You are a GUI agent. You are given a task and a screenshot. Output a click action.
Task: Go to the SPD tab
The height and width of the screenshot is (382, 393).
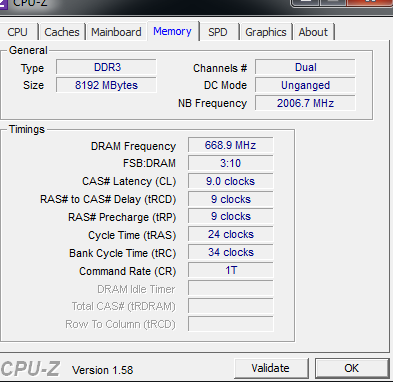218,32
